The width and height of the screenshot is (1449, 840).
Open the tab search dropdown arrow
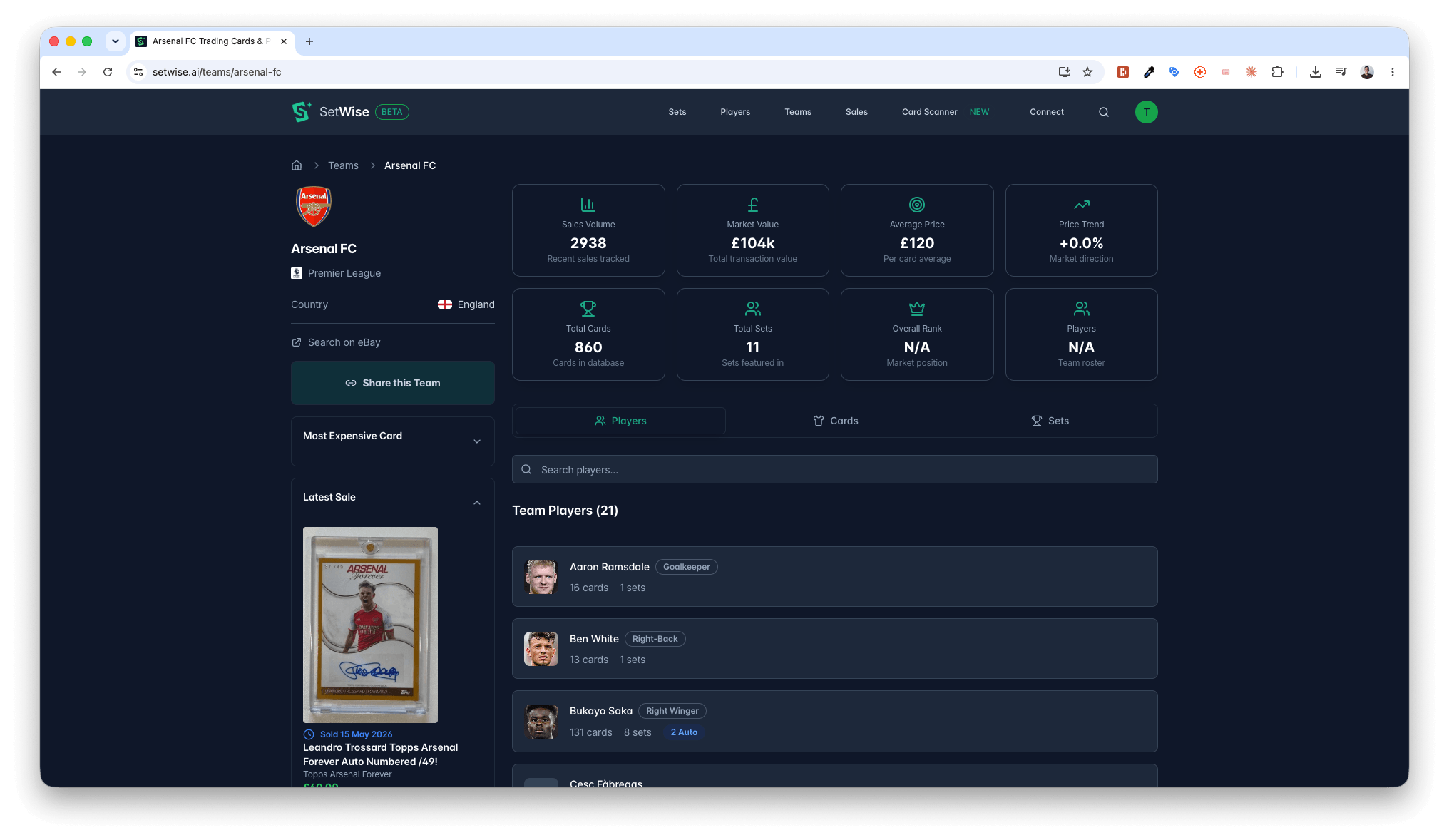[x=116, y=41]
